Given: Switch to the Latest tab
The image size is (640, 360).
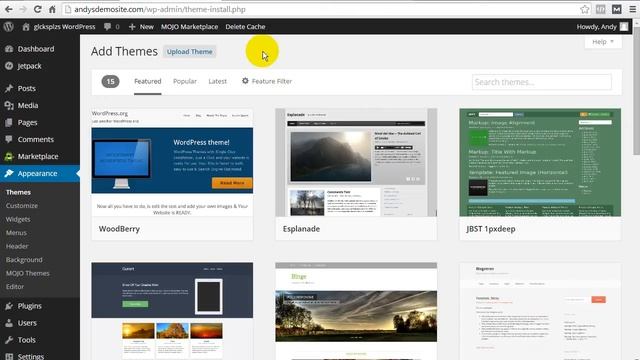Looking at the screenshot, I should (218, 81).
